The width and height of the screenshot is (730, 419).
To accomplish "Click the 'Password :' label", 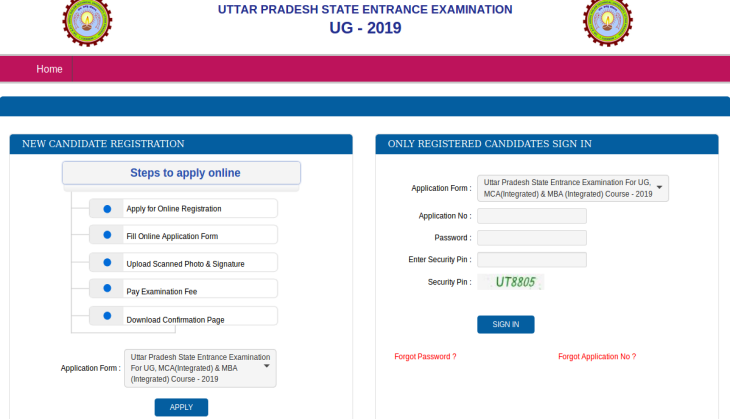I will [x=453, y=238].
